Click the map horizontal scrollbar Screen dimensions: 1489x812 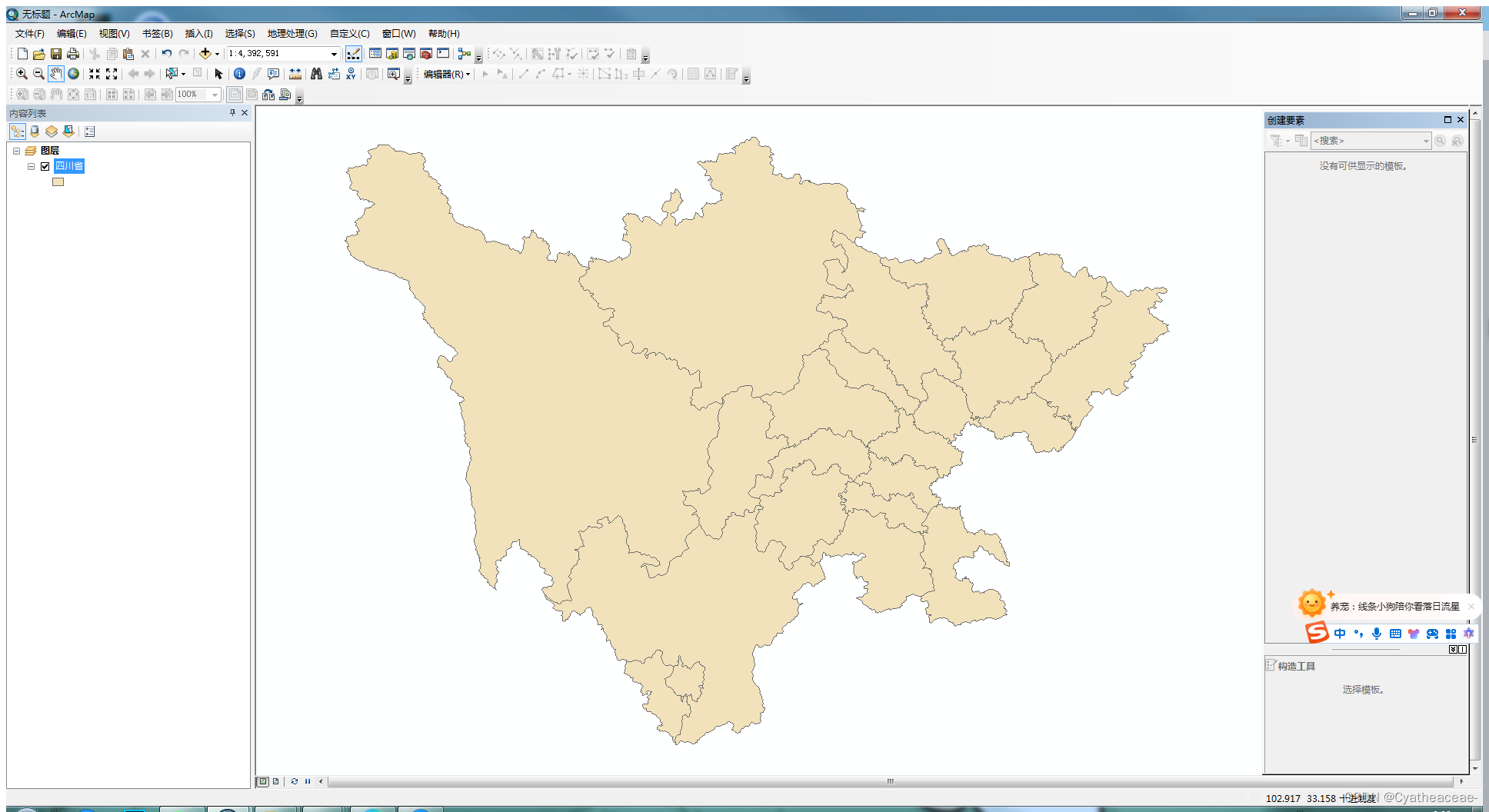tap(891, 781)
